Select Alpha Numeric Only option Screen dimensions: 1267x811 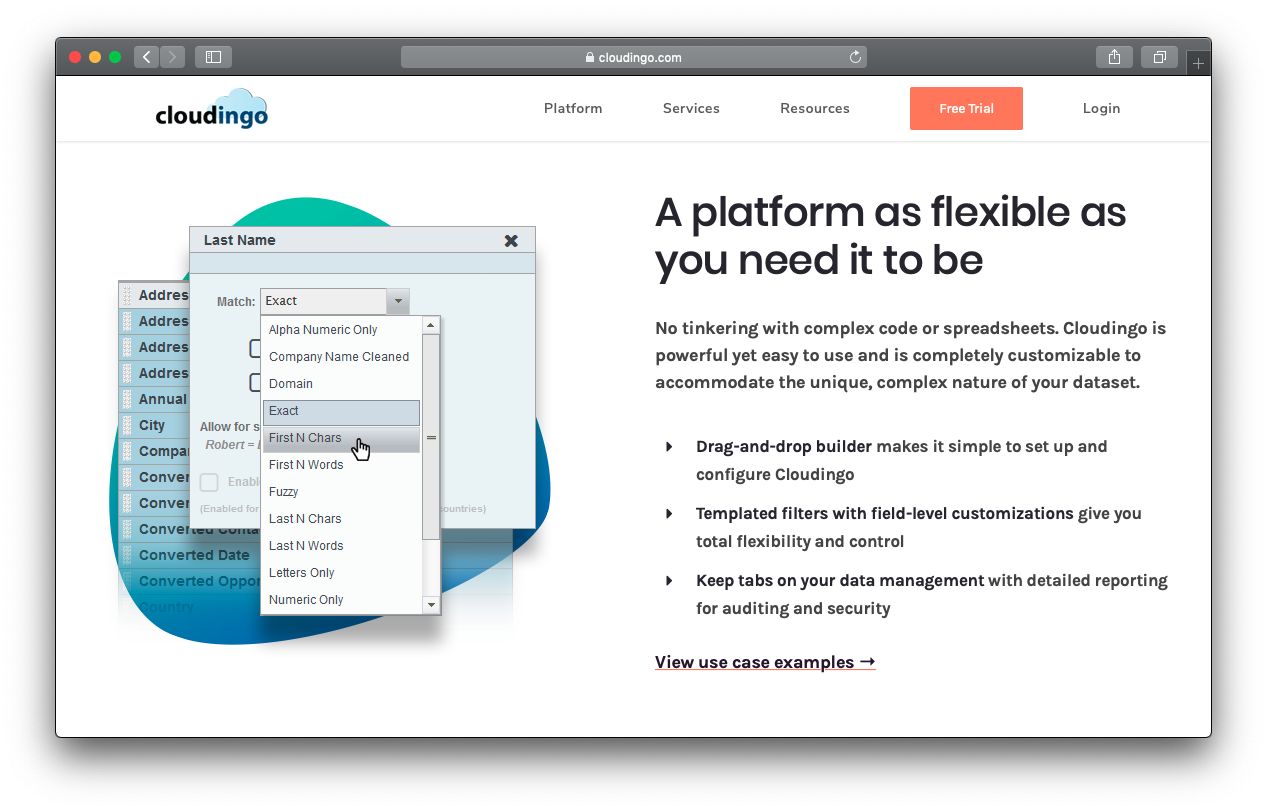click(342, 330)
